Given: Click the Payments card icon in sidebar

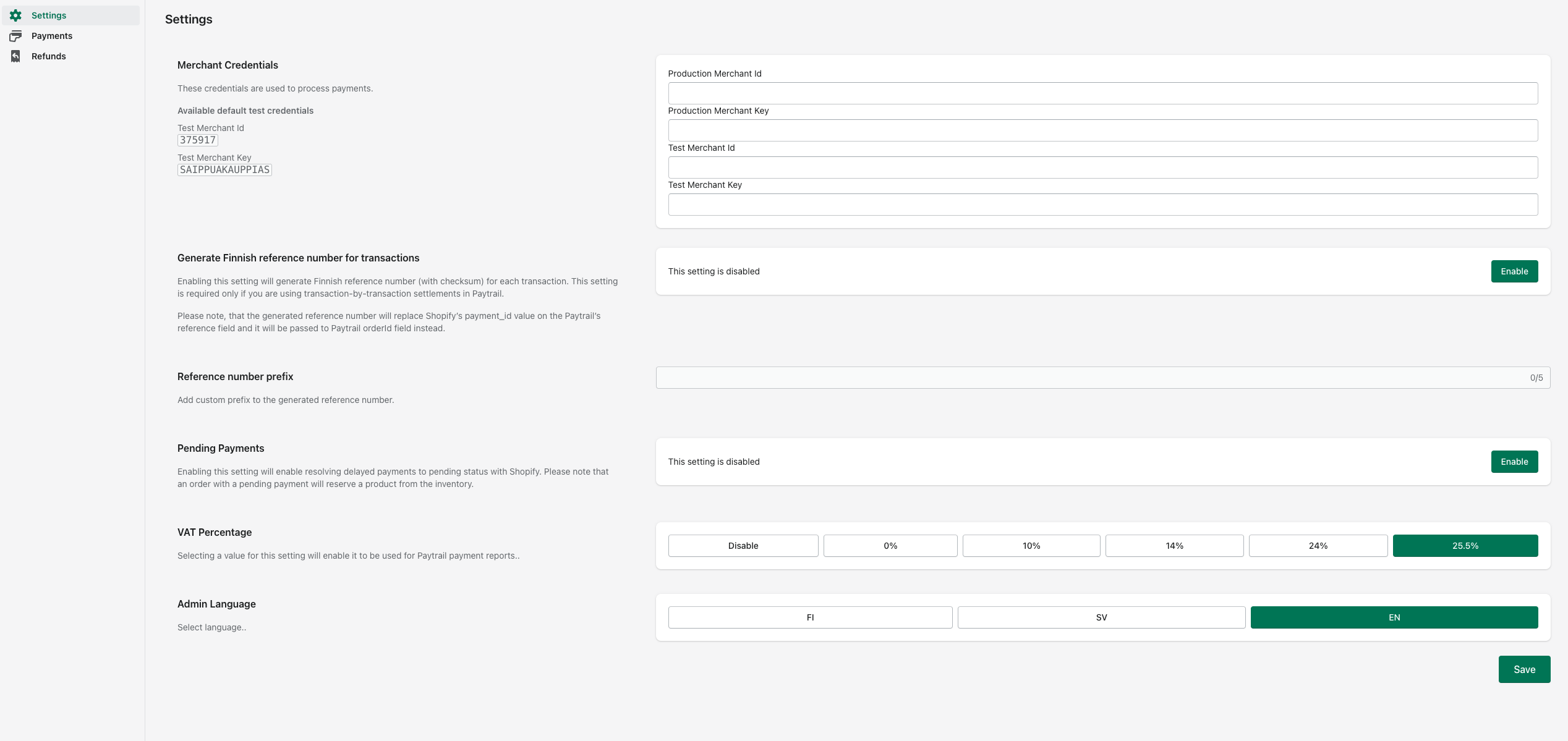Looking at the screenshot, I should coord(17,35).
